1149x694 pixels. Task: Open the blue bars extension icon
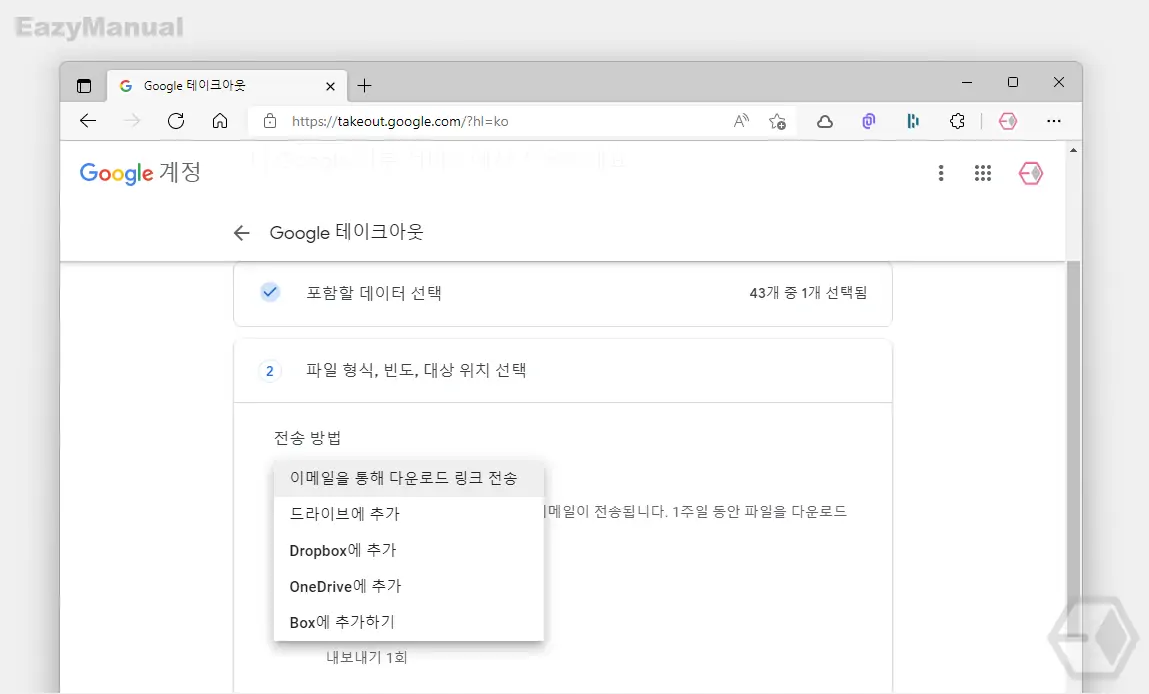912,122
